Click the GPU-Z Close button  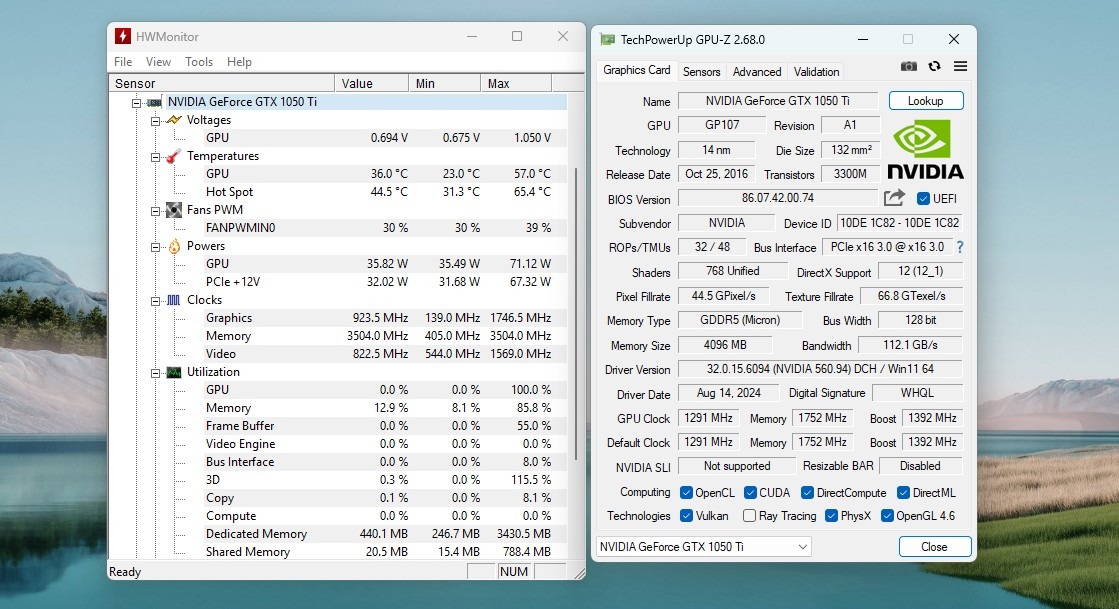coord(934,547)
